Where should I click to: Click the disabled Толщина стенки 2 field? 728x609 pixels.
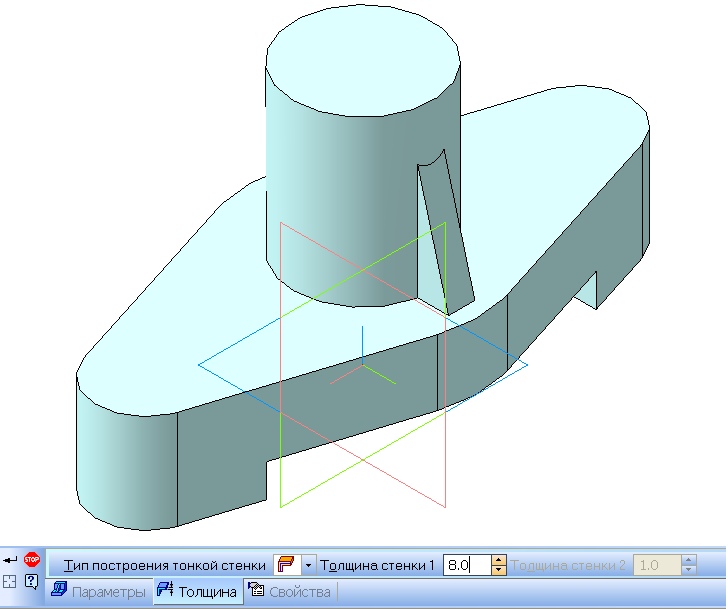point(657,565)
